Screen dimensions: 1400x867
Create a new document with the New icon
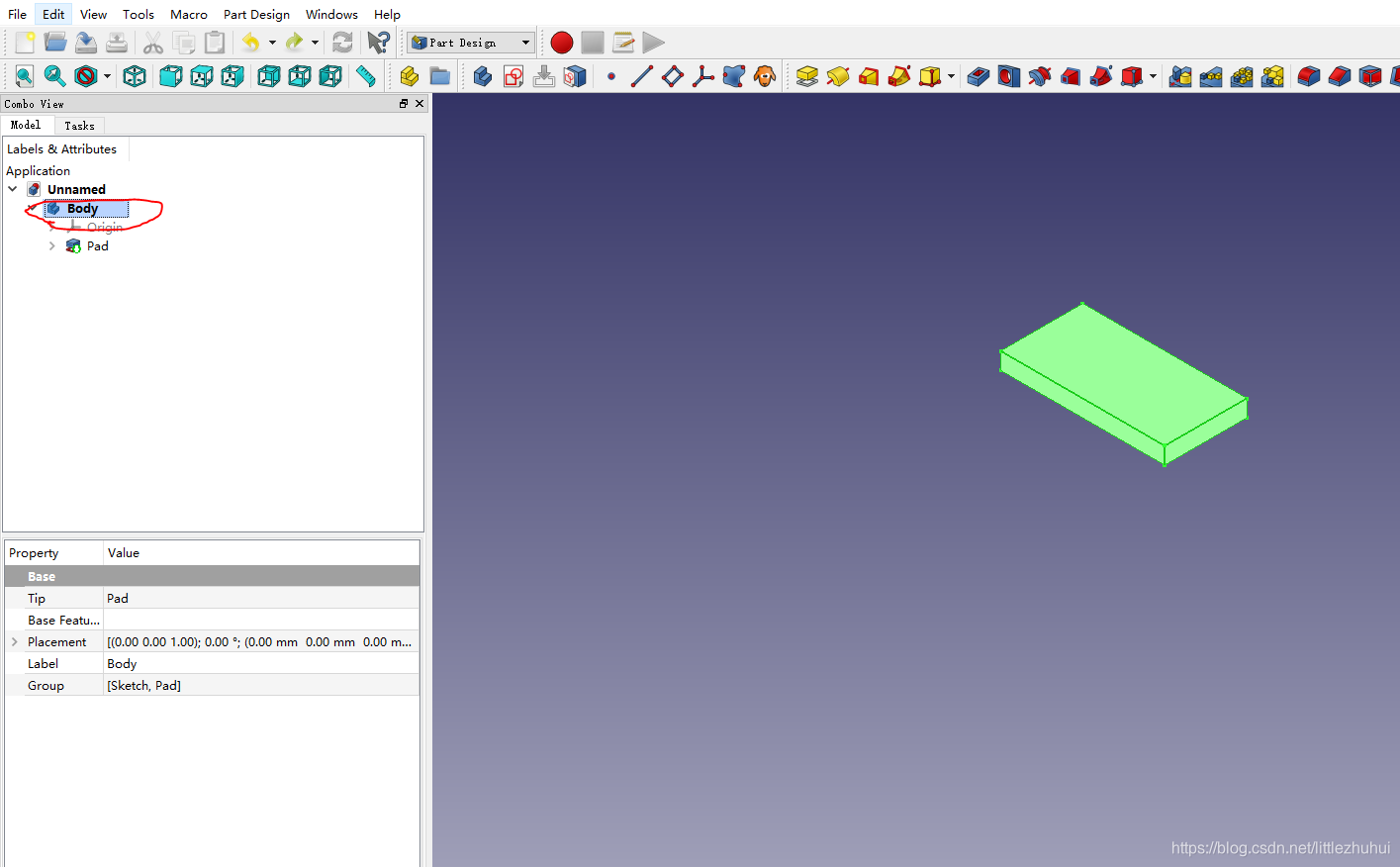(x=25, y=43)
